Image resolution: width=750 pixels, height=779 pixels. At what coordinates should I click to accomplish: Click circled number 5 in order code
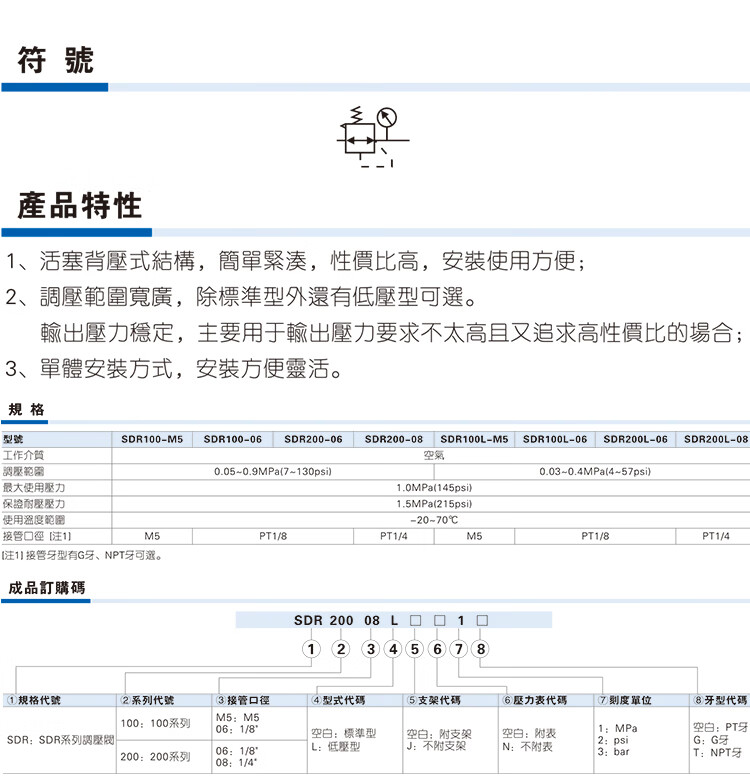point(415,650)
